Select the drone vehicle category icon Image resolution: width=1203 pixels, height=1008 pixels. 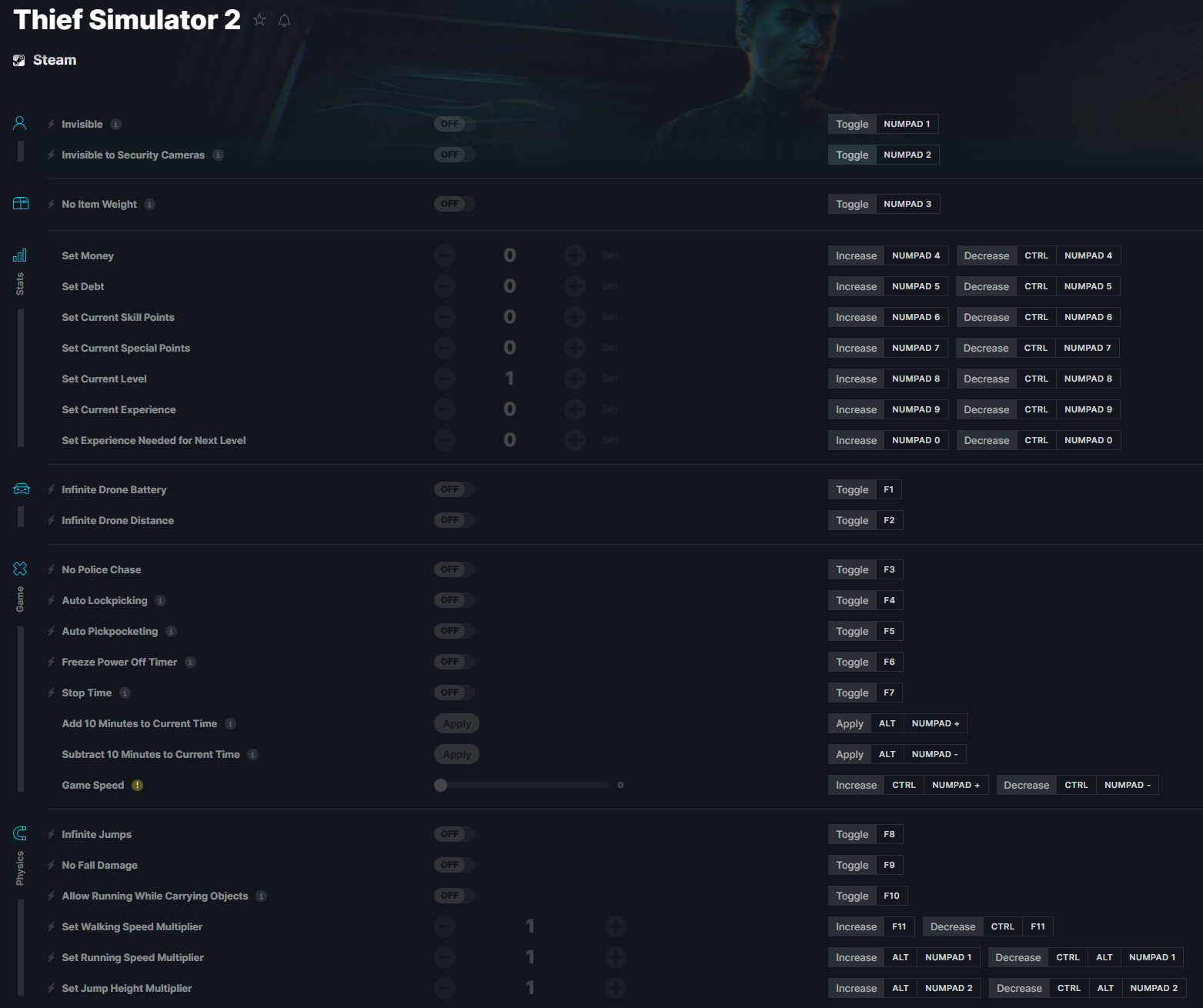(22, 489)
